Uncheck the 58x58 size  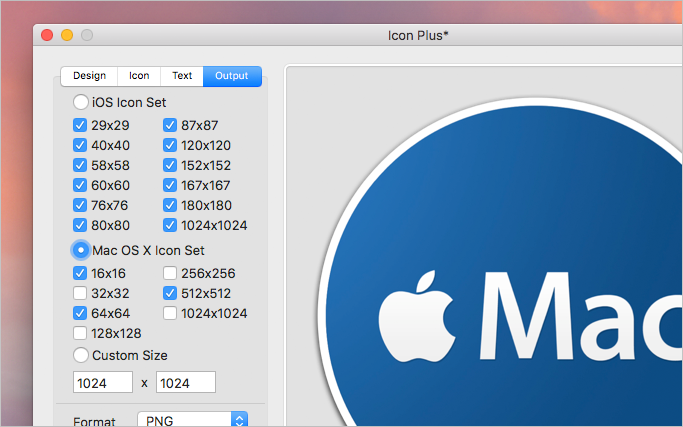pos(80,165)
